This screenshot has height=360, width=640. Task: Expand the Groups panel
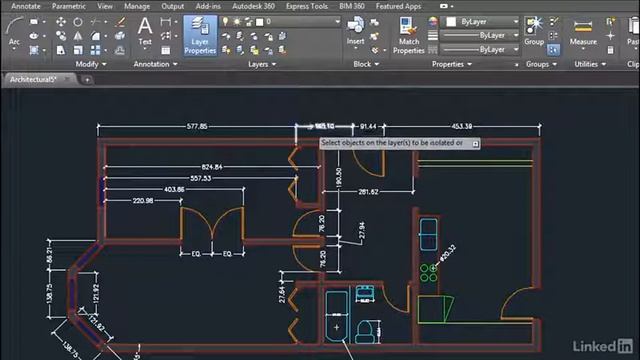point(541,64)
